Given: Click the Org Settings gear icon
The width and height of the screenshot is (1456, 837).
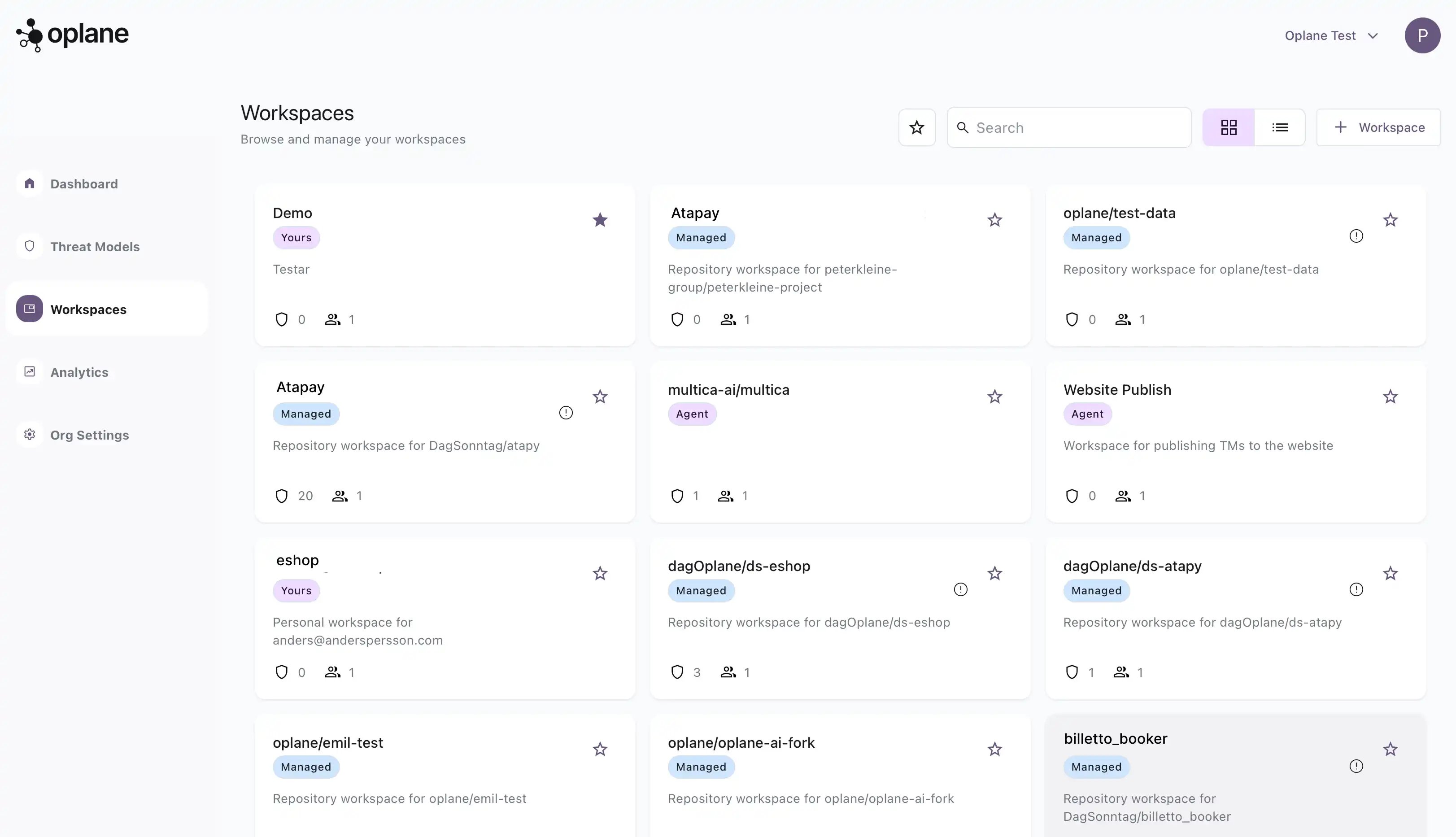Looking at the screenshot, I should pos(30,434).
